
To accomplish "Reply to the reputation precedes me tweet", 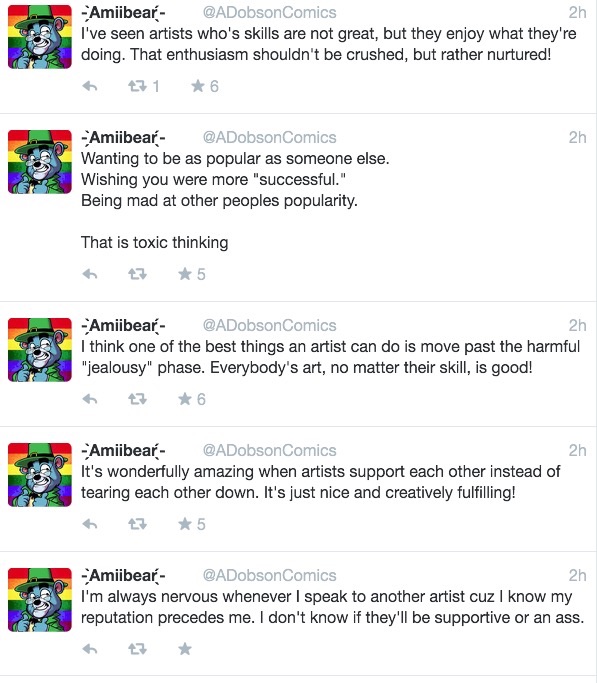I will [90, 649].
